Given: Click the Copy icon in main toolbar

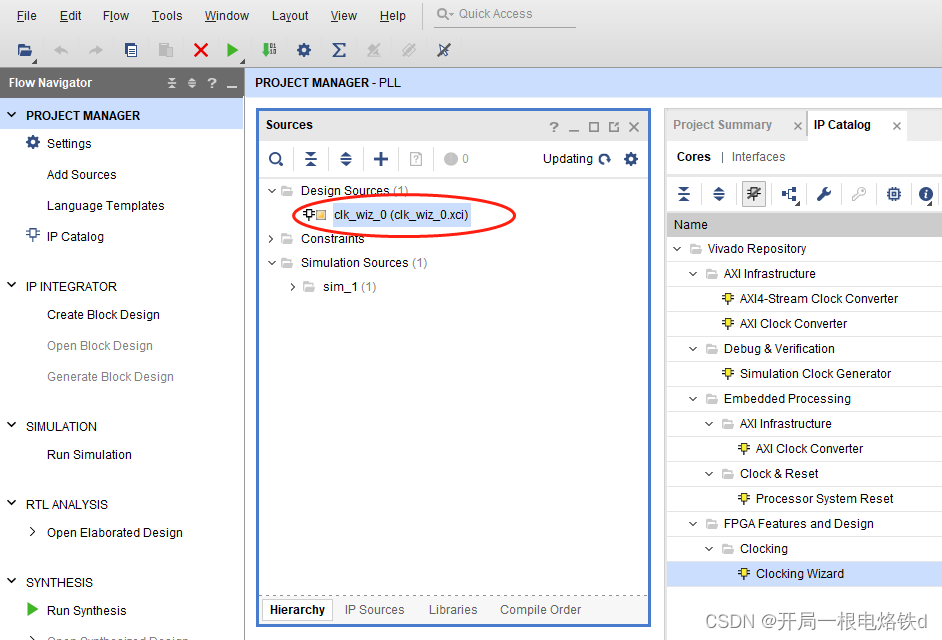Looking at the screenshot, I should 130,50.
